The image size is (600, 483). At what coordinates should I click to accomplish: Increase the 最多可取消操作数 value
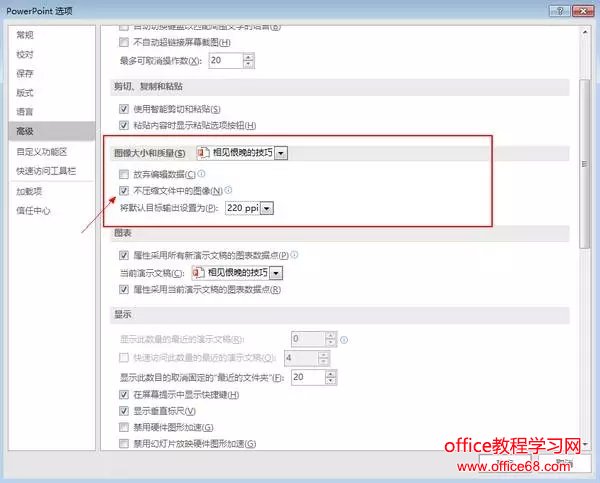pos(248,57)
